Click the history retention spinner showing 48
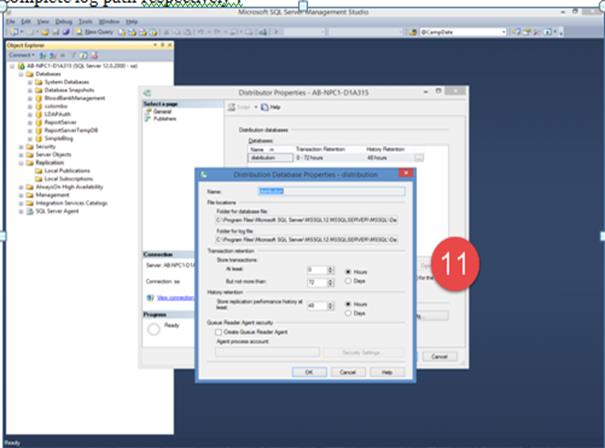This screenshot has width=605, height=448. pos(320,306)
